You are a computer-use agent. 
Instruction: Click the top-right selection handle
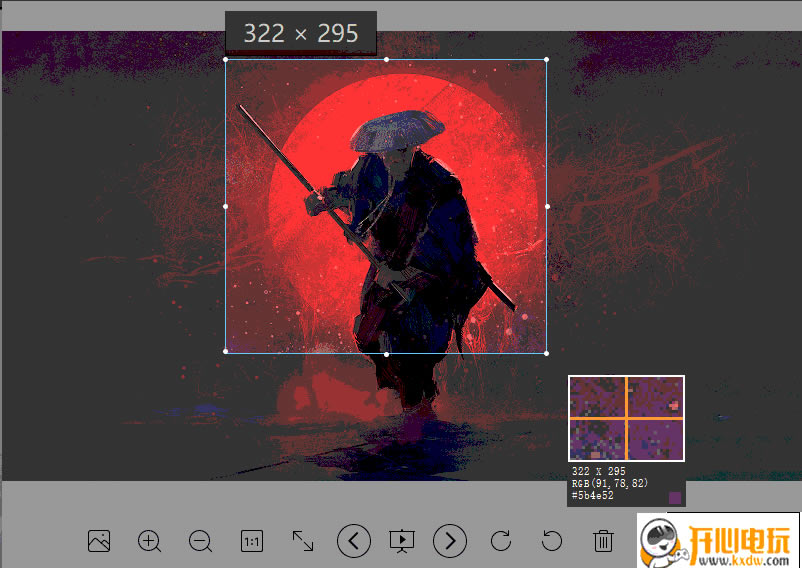(x=547, y=60)
